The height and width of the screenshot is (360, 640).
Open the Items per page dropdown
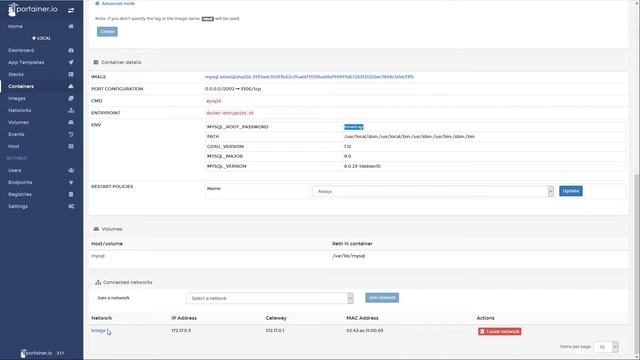click(x=606, y=347)
